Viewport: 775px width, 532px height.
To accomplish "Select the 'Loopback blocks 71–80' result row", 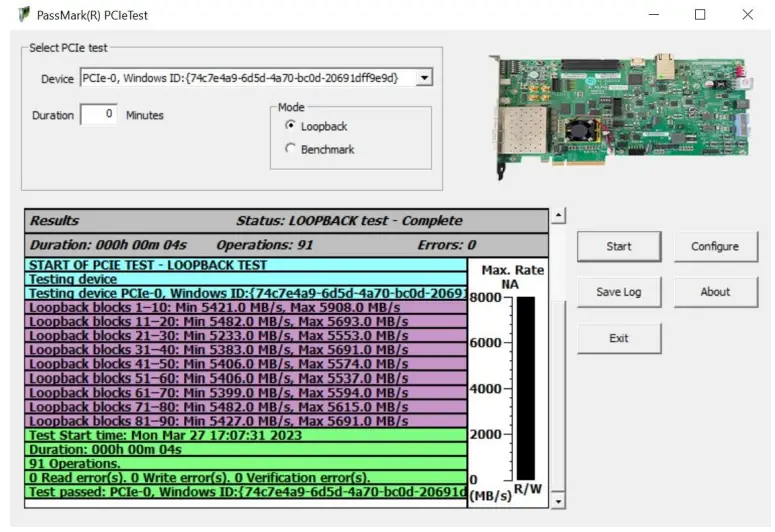I will click(246, 407).
